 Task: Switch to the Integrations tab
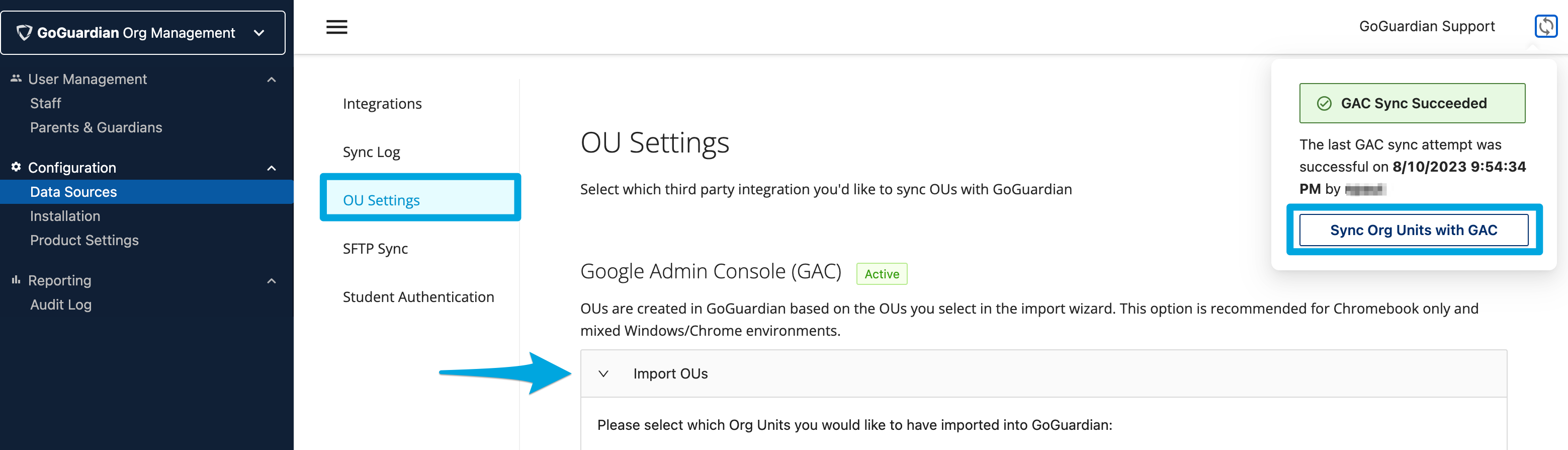coord(382,103)
